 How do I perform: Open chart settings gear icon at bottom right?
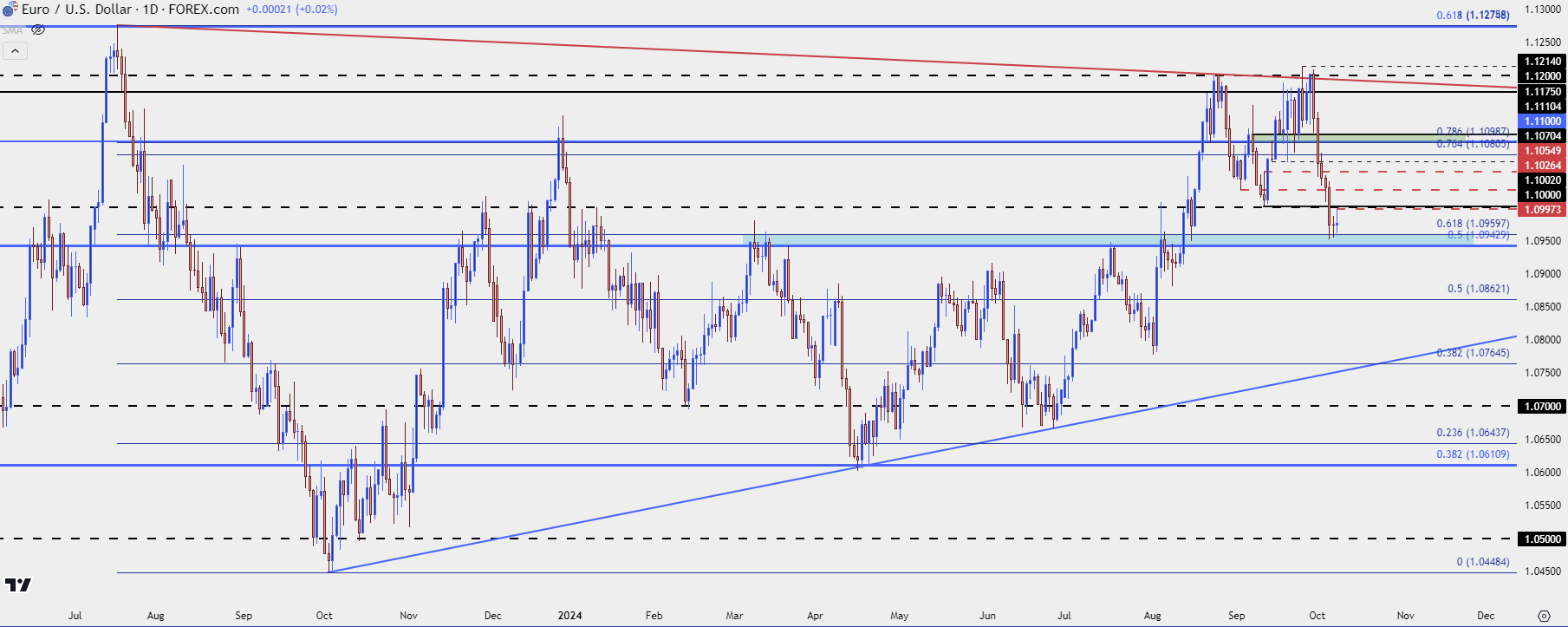[1544, 616]
